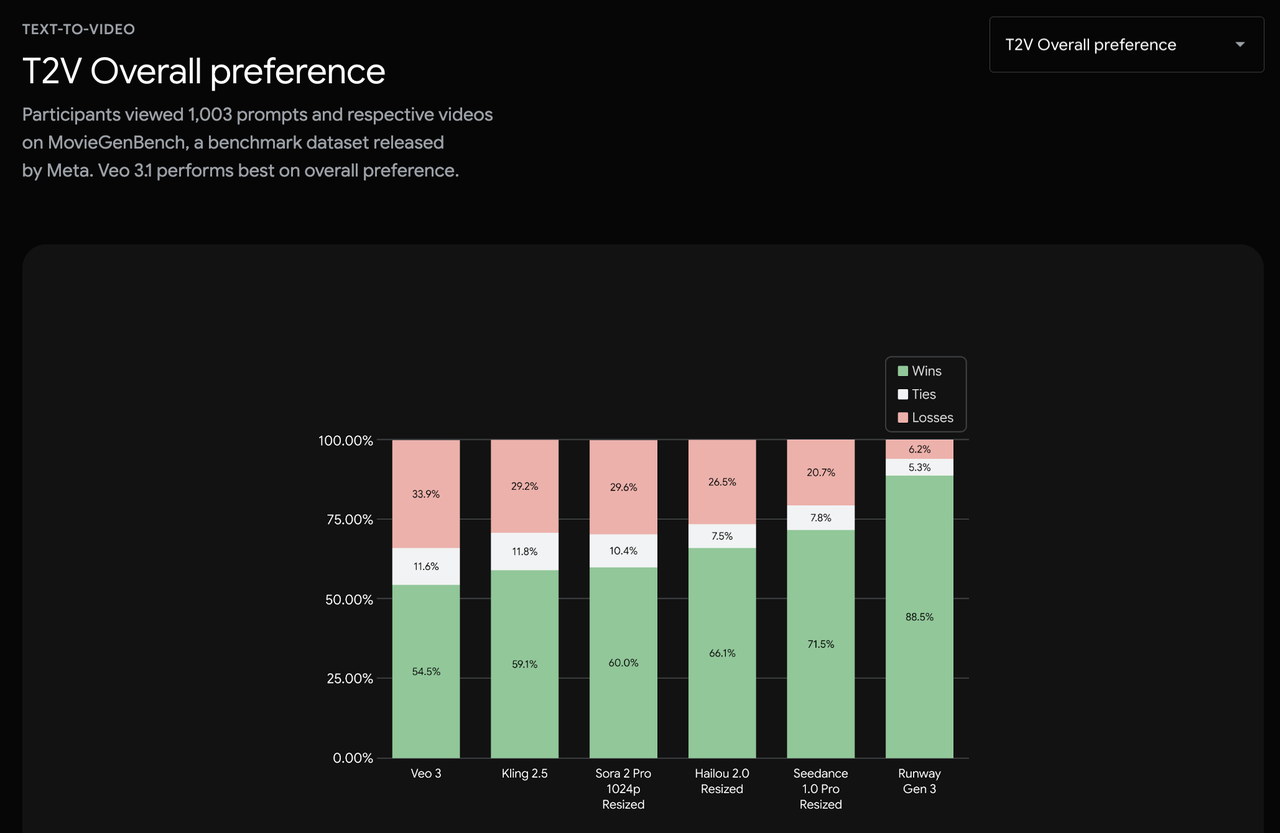Click the Veo 3 green wins bar
Screen dimensions: 1280x833
[426, 671]
